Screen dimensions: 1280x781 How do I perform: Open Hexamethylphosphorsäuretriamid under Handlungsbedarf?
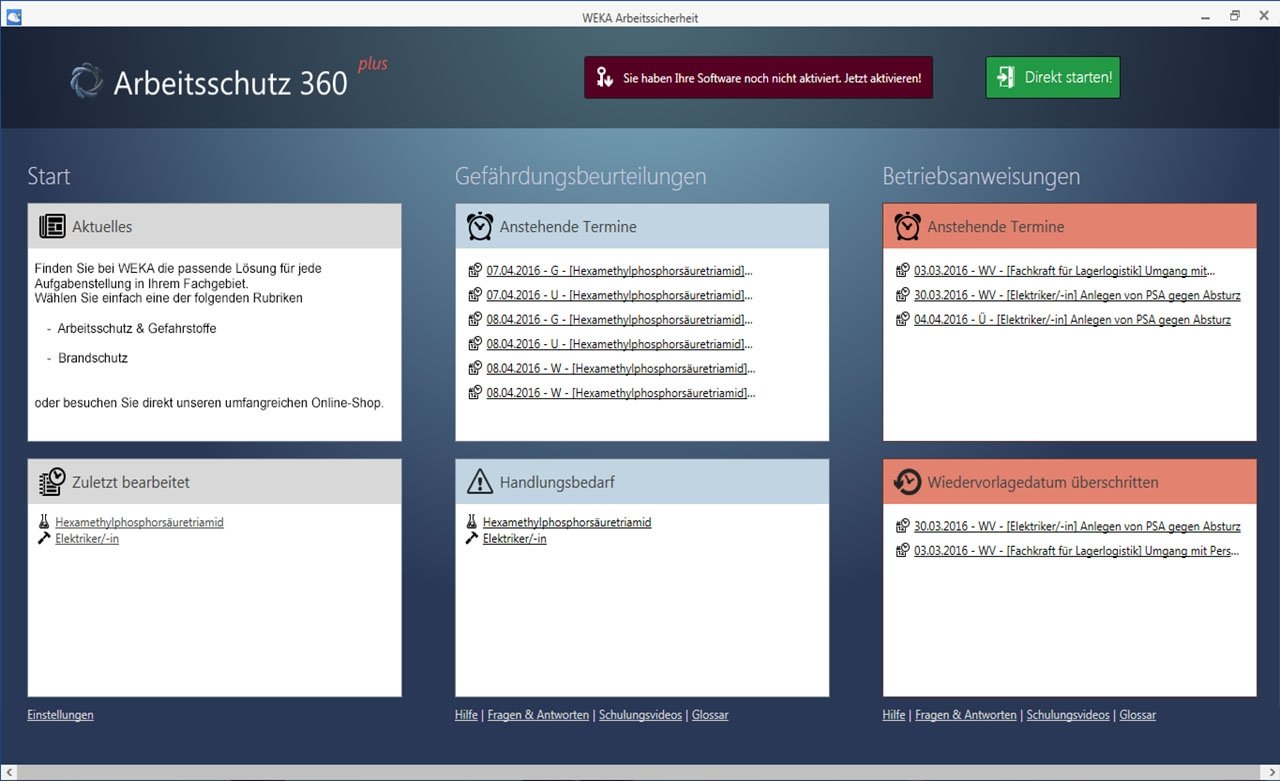tap(567, 523)
